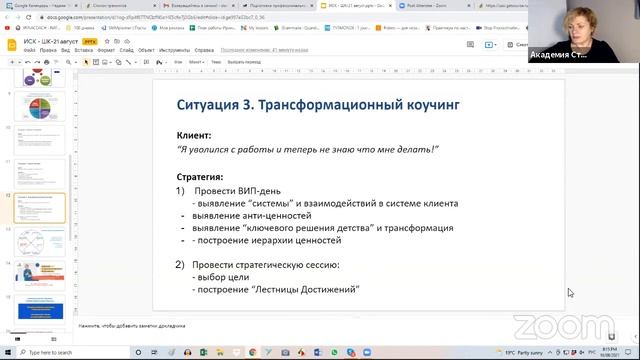
Task: Open the Слайд menu
Action: pos(127,50)
